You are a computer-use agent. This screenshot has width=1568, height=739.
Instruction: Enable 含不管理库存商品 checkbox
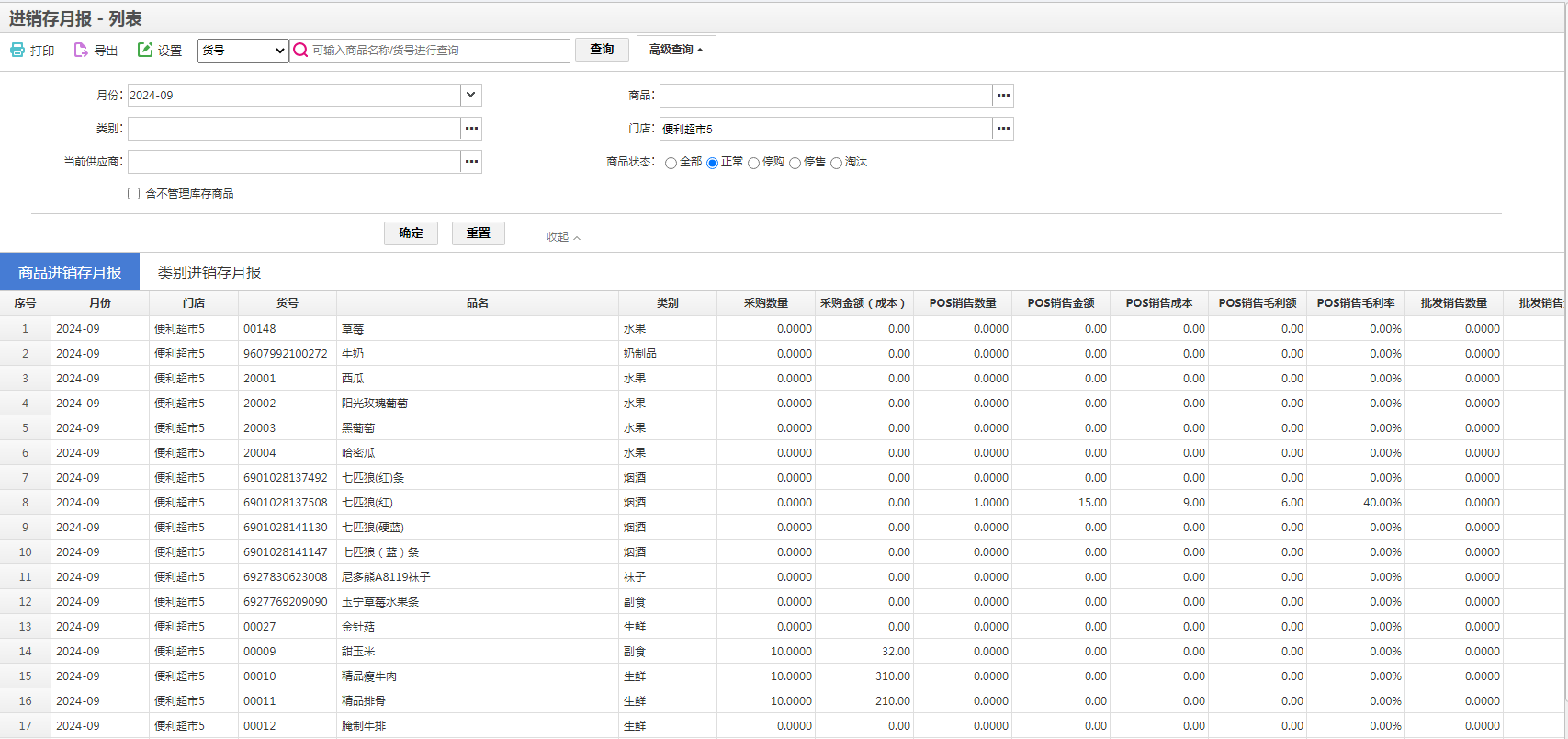click(x=134, y=194)
